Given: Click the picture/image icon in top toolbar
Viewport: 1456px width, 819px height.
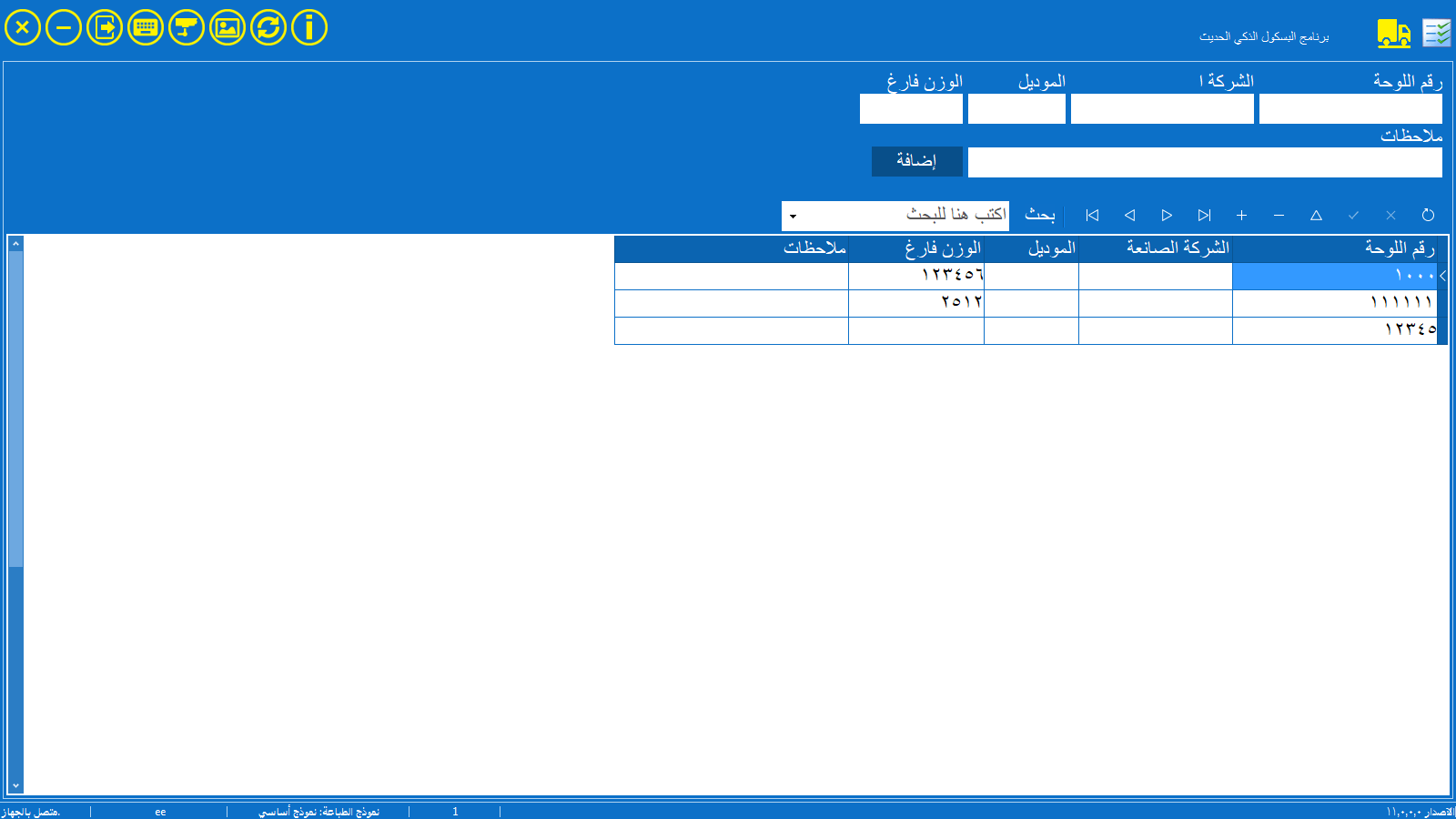Looking at the screenshot, I should [x=227, y=27].
